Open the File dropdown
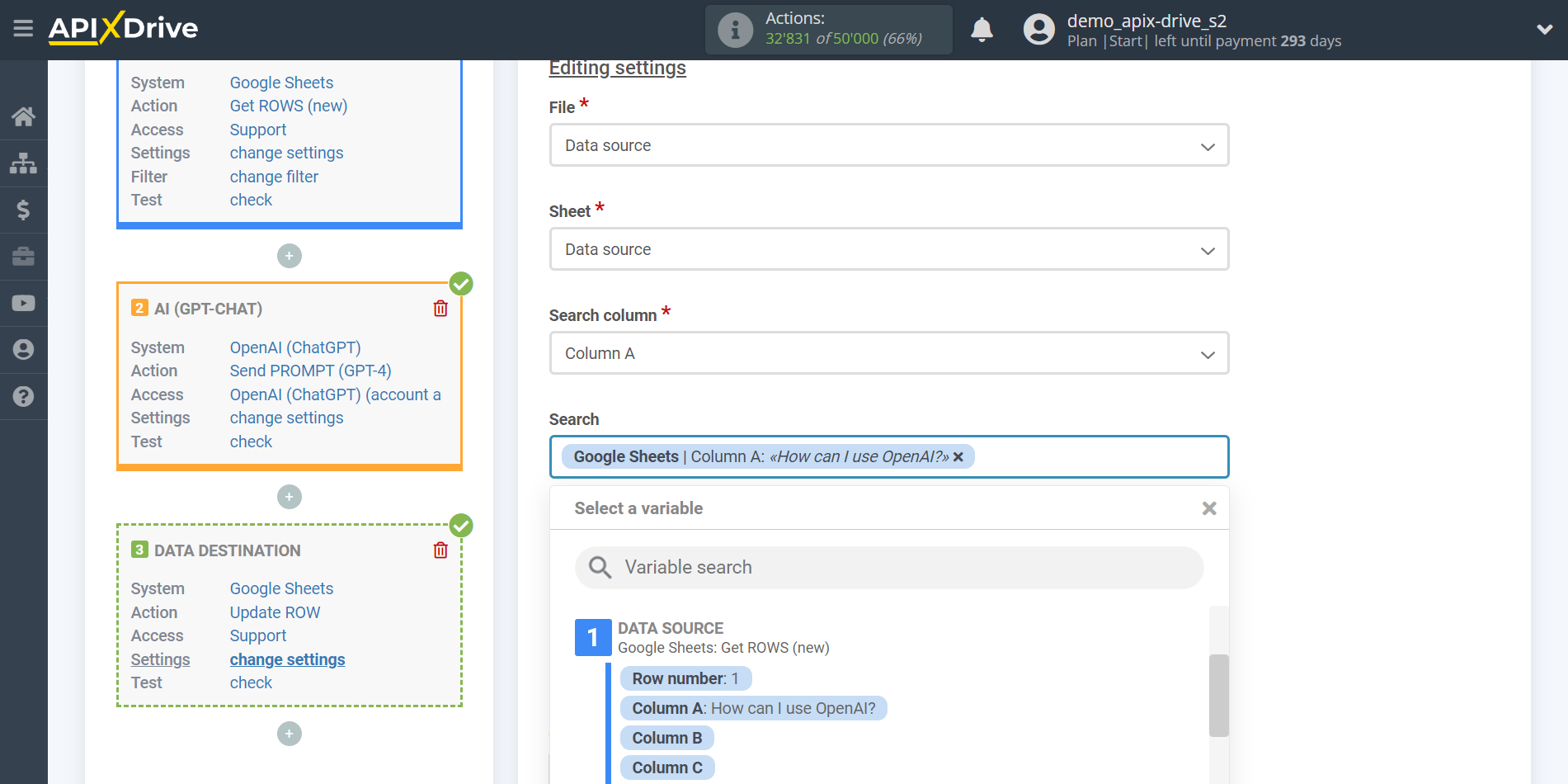Viewport: 1568px width, 784px height. tap(889, 145)
